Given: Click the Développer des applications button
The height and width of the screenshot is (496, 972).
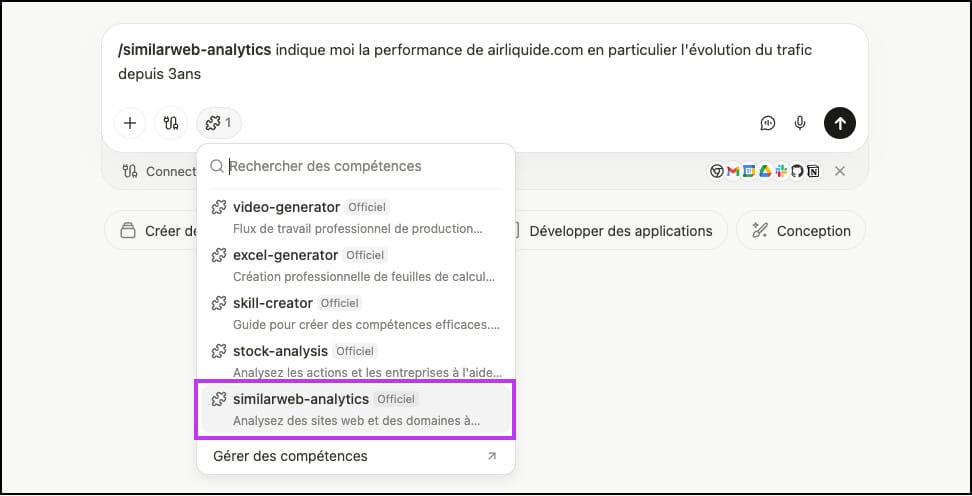Looking at the screenshot, I should click(619, 231).
